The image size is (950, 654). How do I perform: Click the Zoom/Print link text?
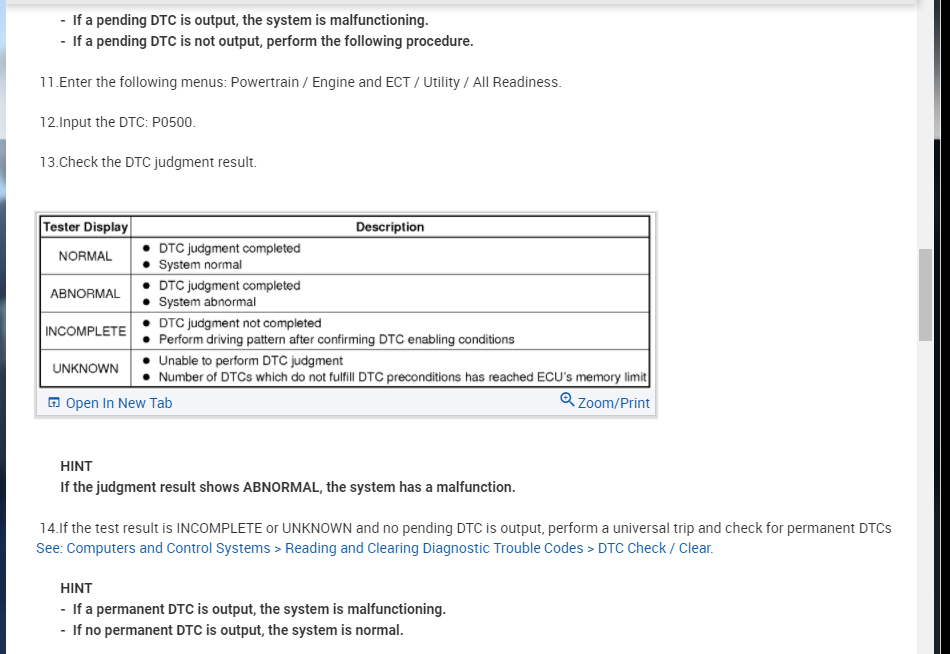(613, 403)
